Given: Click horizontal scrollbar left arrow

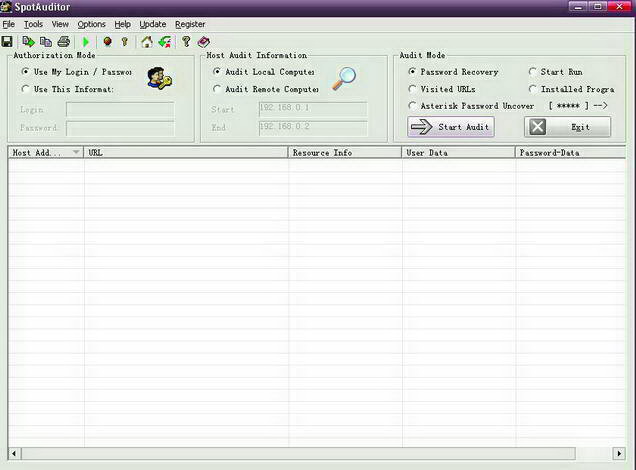Looking at the screenshot, I should coord(14,453).
